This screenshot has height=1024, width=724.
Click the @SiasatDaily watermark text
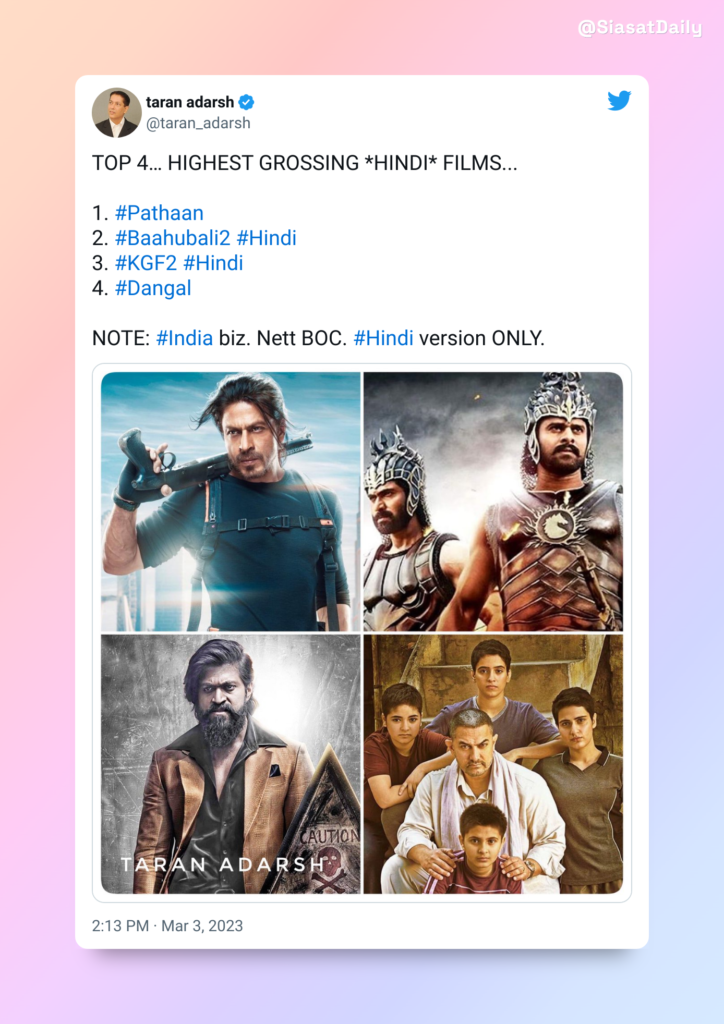(640, 27)
